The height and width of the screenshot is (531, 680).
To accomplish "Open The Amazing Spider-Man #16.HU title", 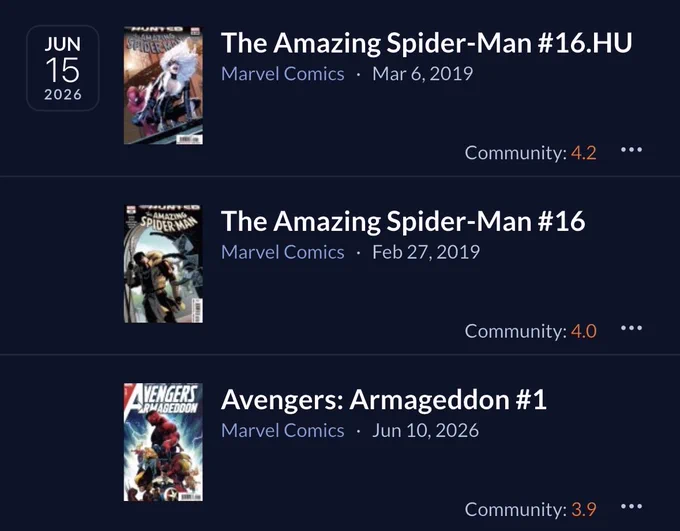I will [x=426, y=43].
